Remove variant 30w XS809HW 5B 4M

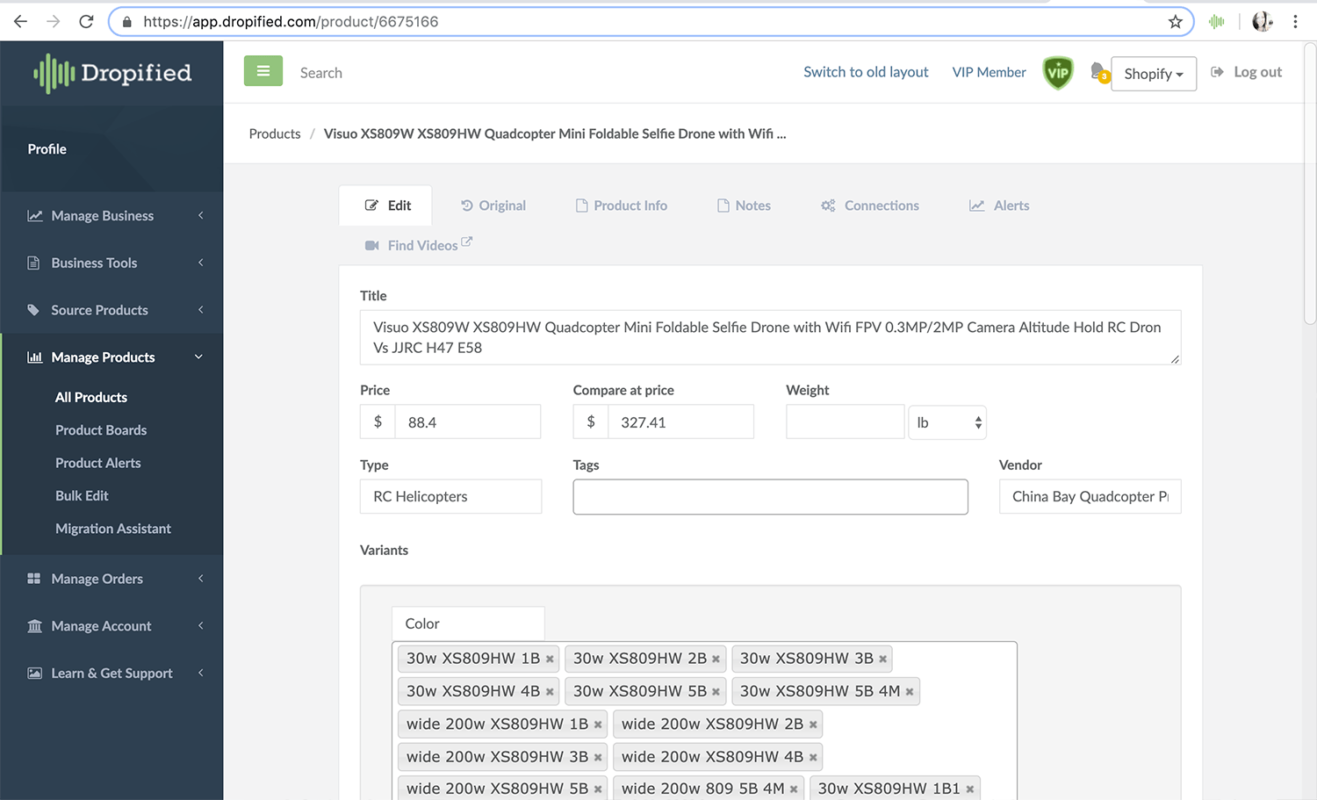910,692
